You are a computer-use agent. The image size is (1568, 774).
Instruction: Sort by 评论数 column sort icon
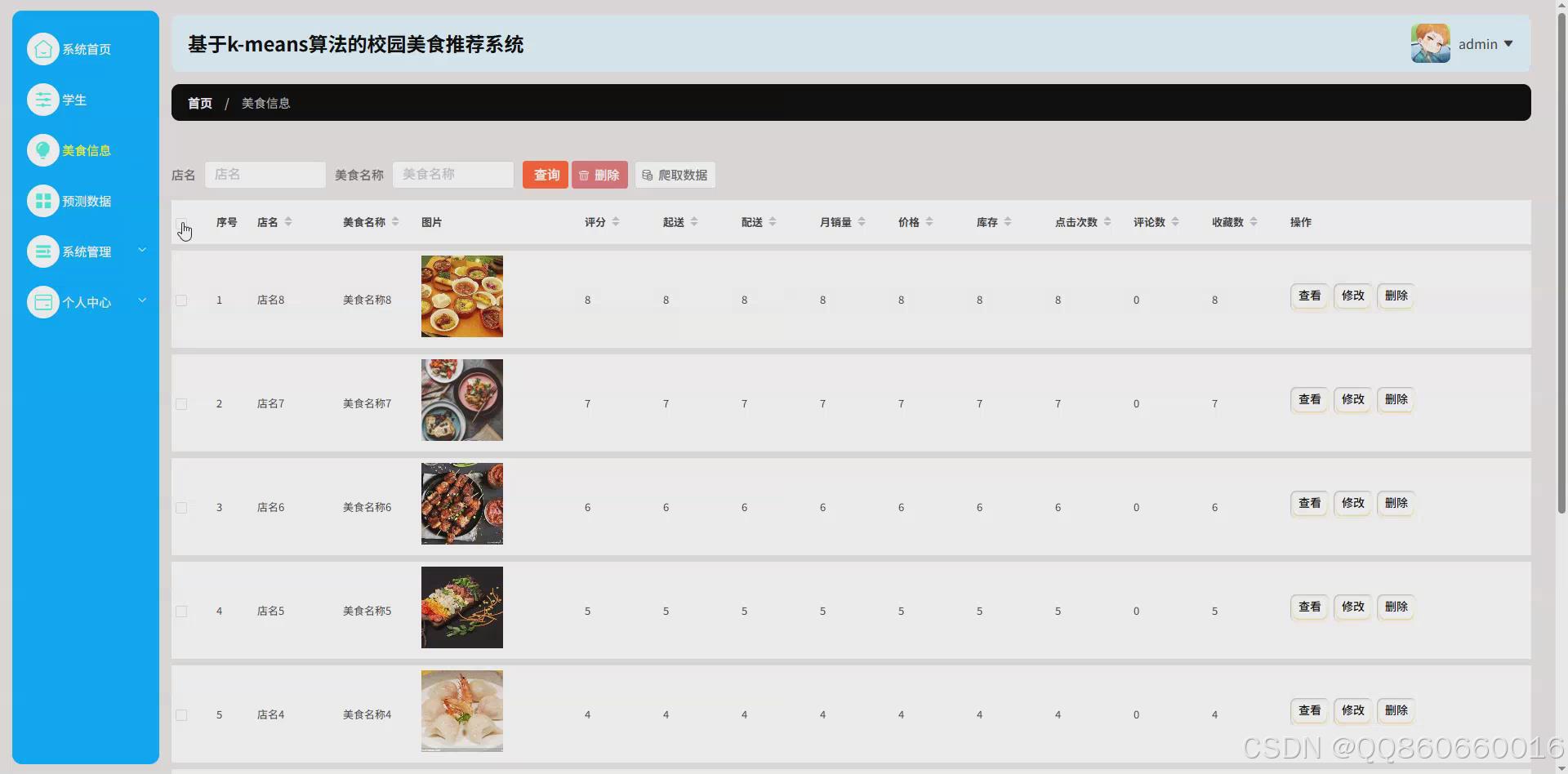[x=1175, y=222]
